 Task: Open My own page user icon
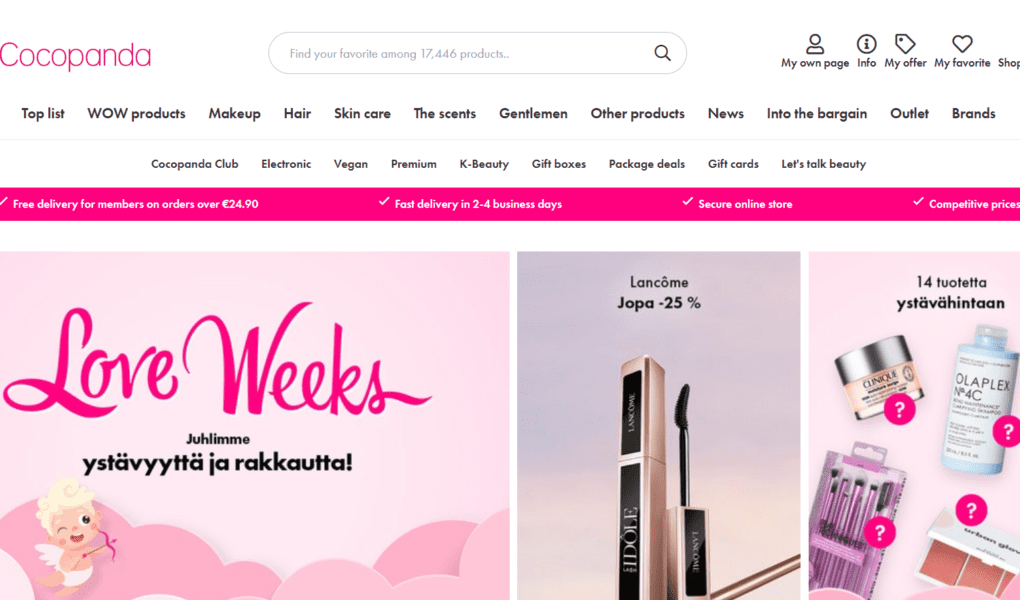pos(814,44)
